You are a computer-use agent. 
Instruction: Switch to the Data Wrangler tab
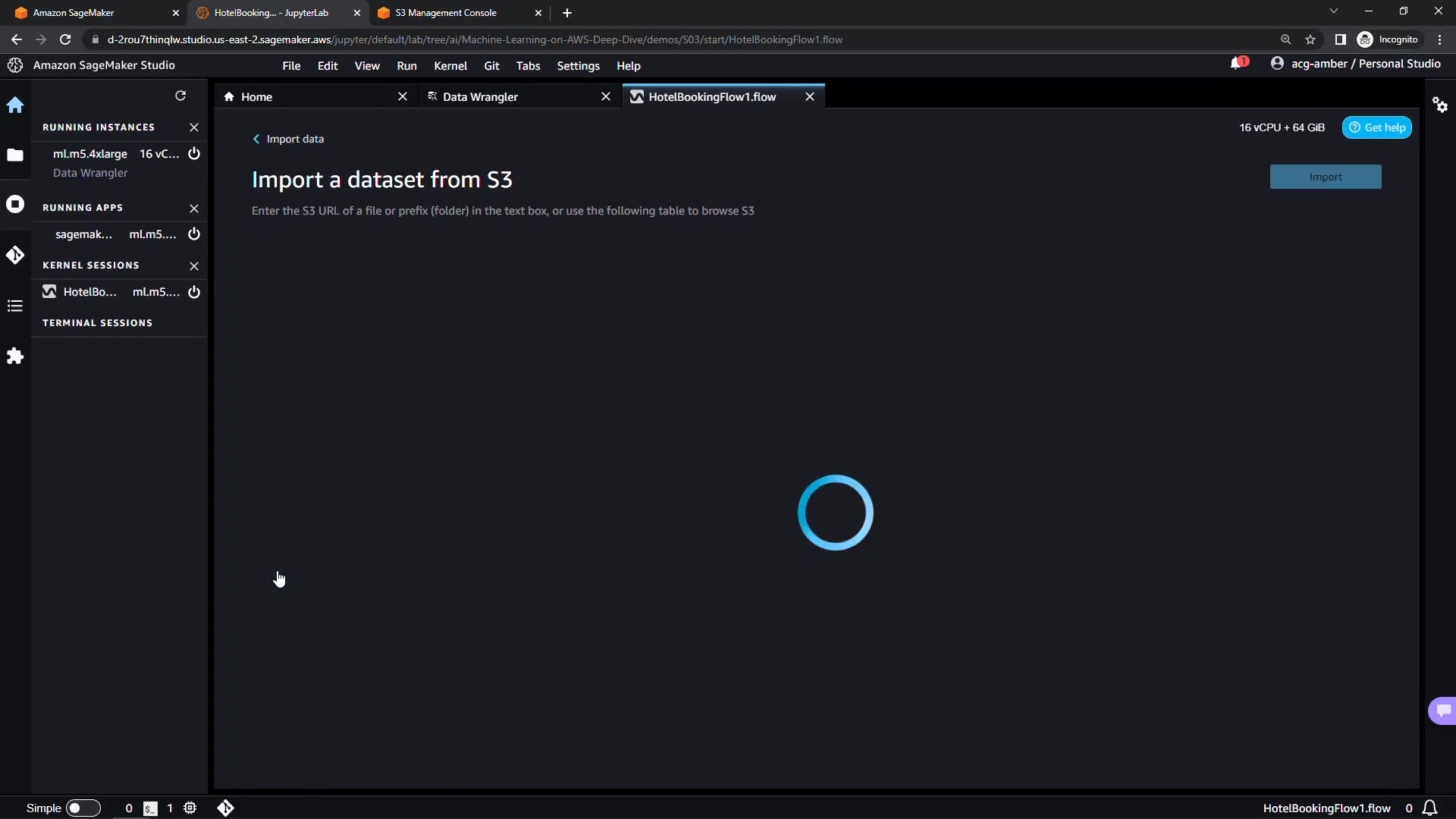coord(480,97)
